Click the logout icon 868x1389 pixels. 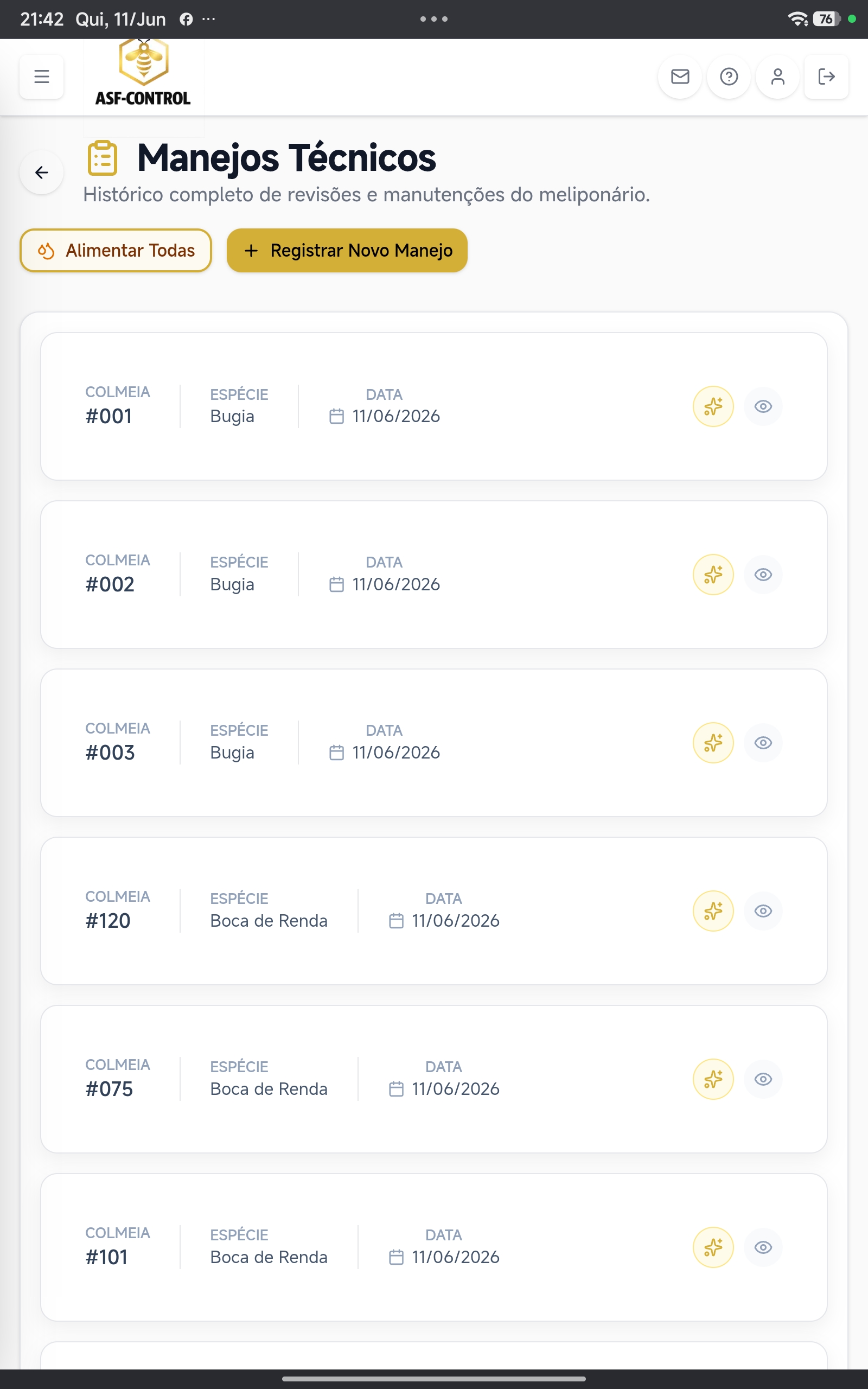point(827,77)
